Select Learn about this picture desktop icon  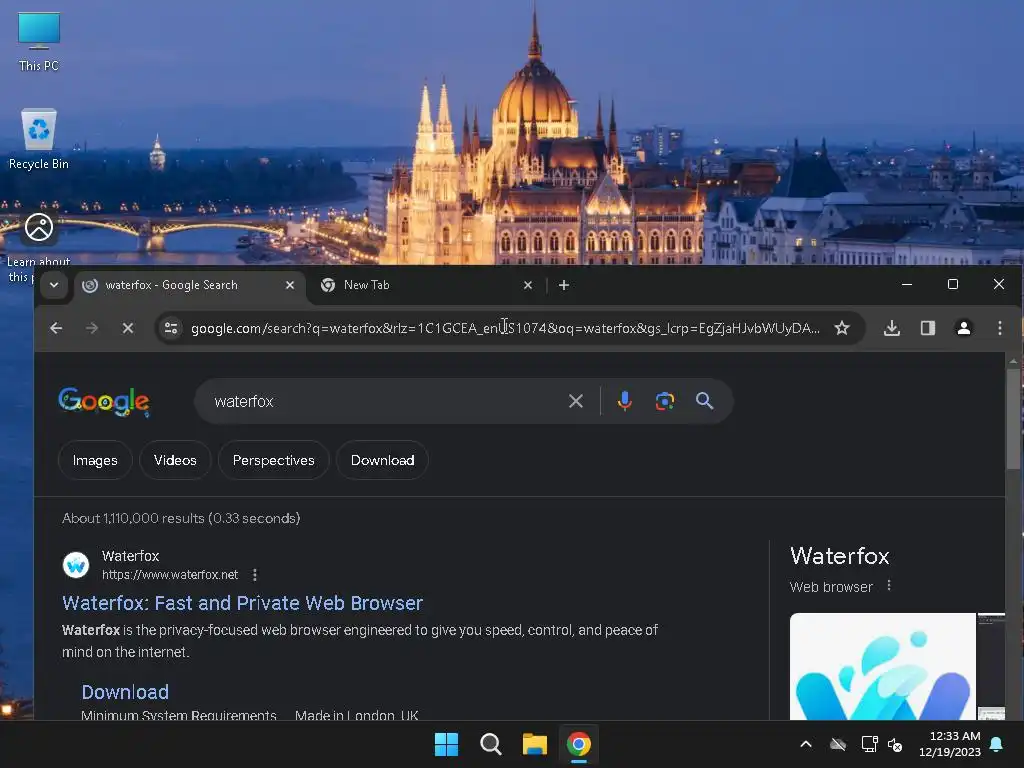39,248
